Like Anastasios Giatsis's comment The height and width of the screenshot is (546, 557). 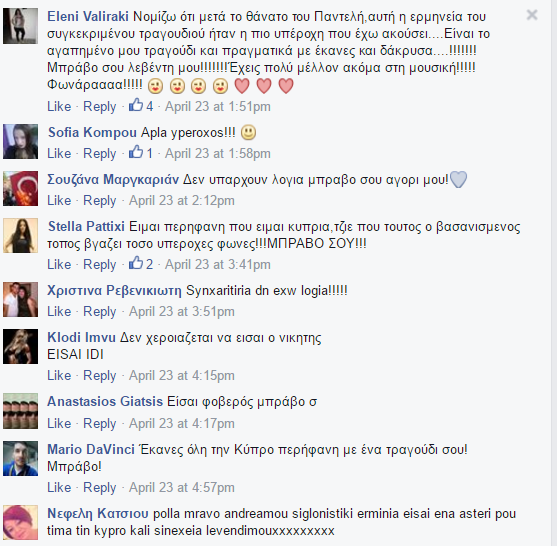click(59, 423)
